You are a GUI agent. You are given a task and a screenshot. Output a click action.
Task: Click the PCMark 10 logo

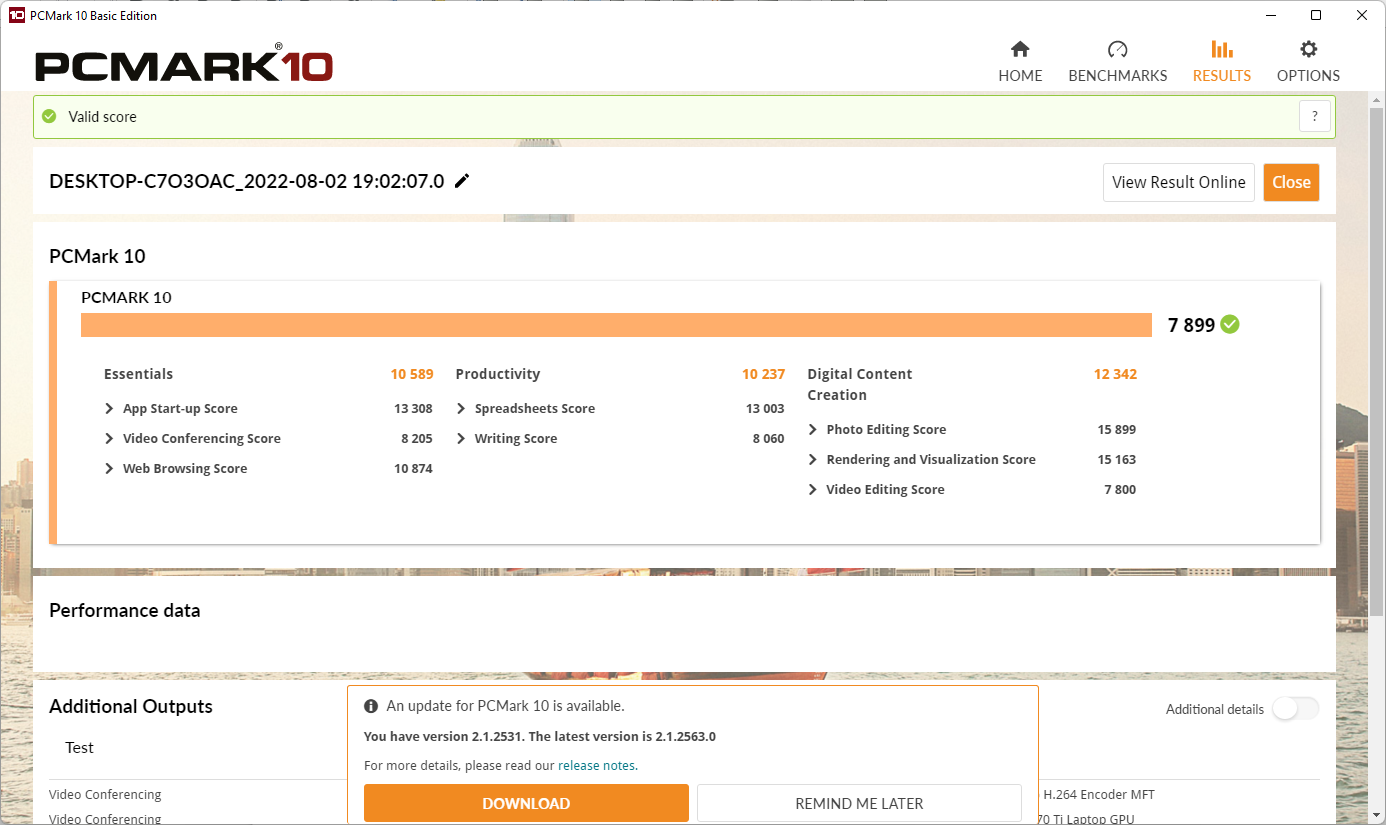(184, 64)
